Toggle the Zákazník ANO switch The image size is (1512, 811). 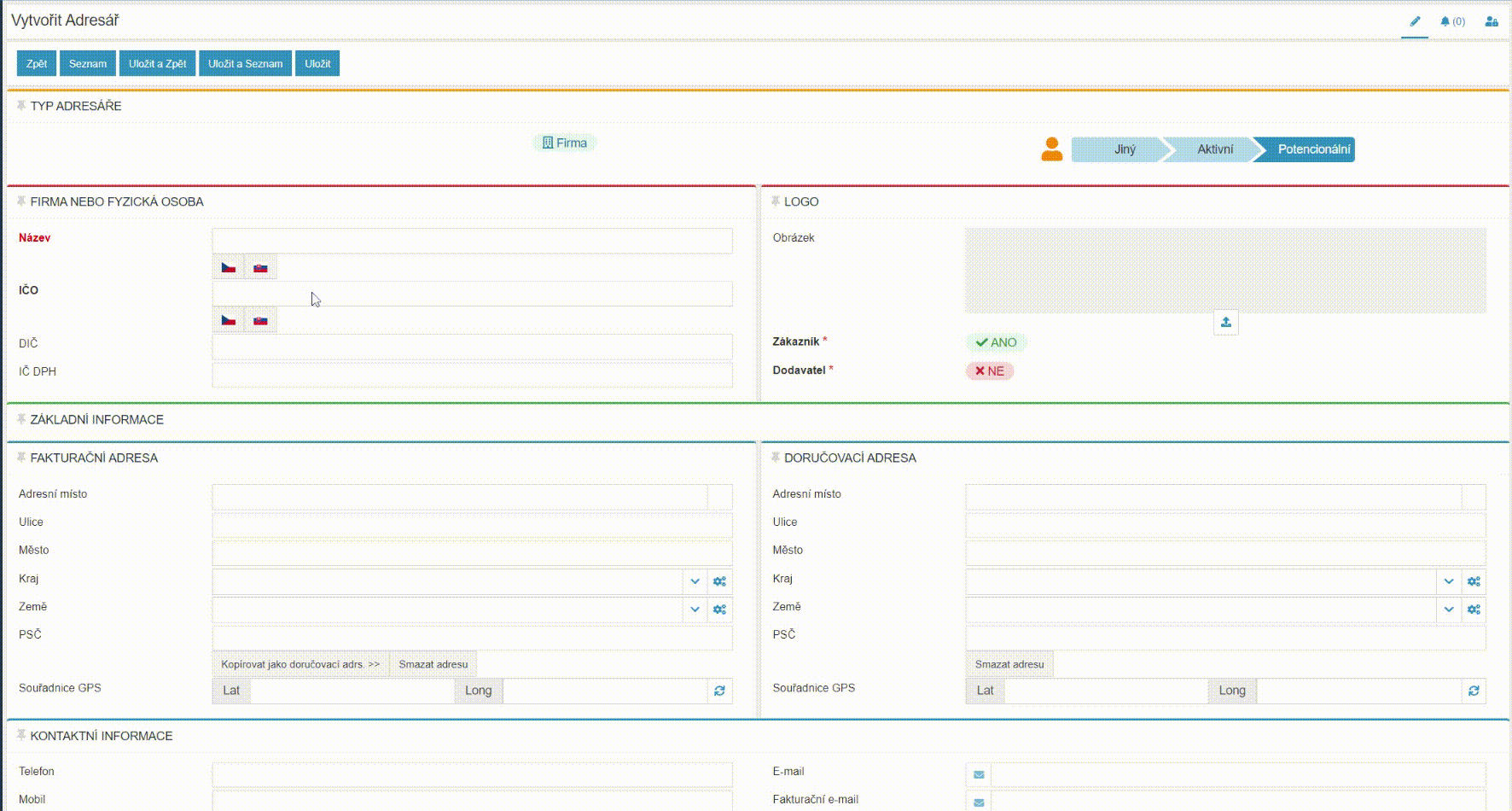click(x=996, y=342)
